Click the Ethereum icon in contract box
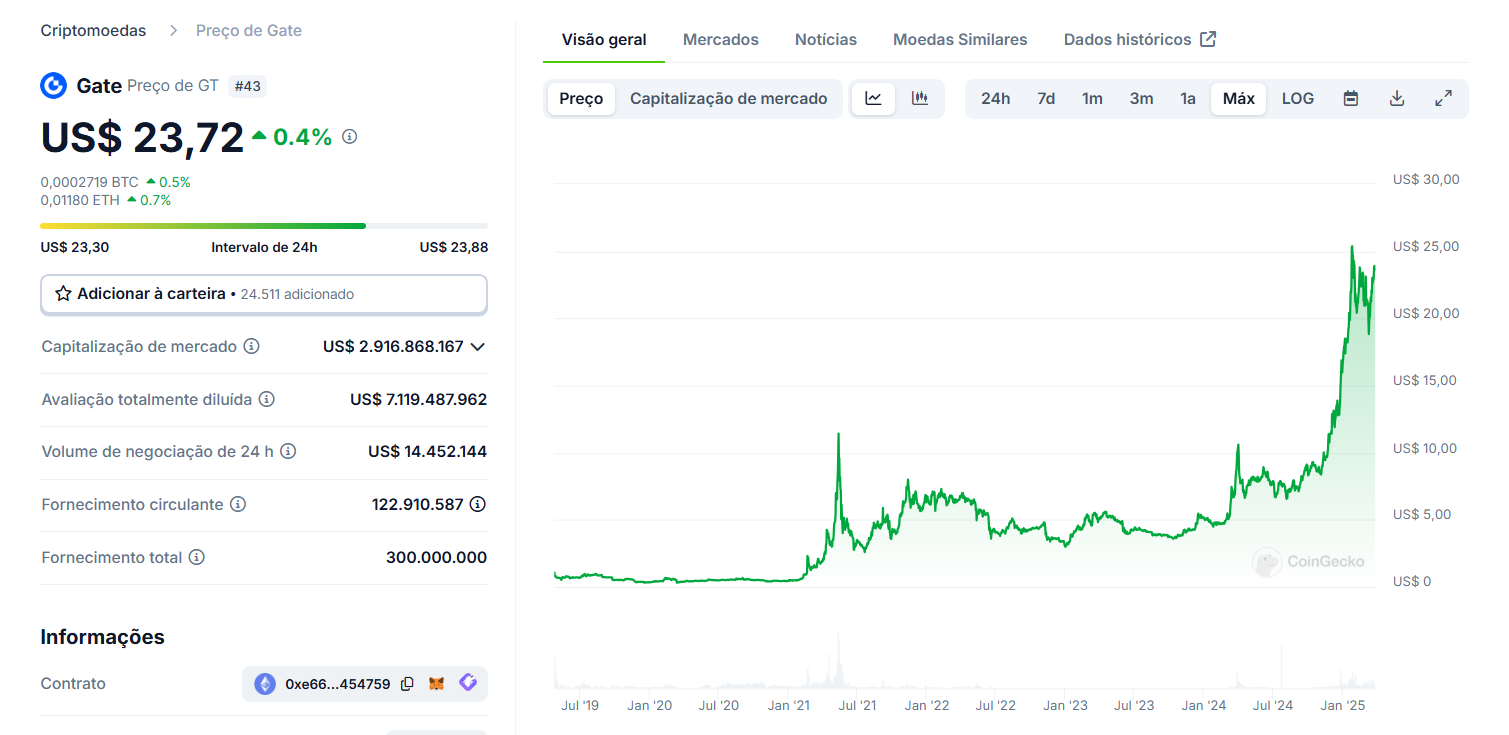The width and height of the screenshot is (1509, 735). (264, 684)
